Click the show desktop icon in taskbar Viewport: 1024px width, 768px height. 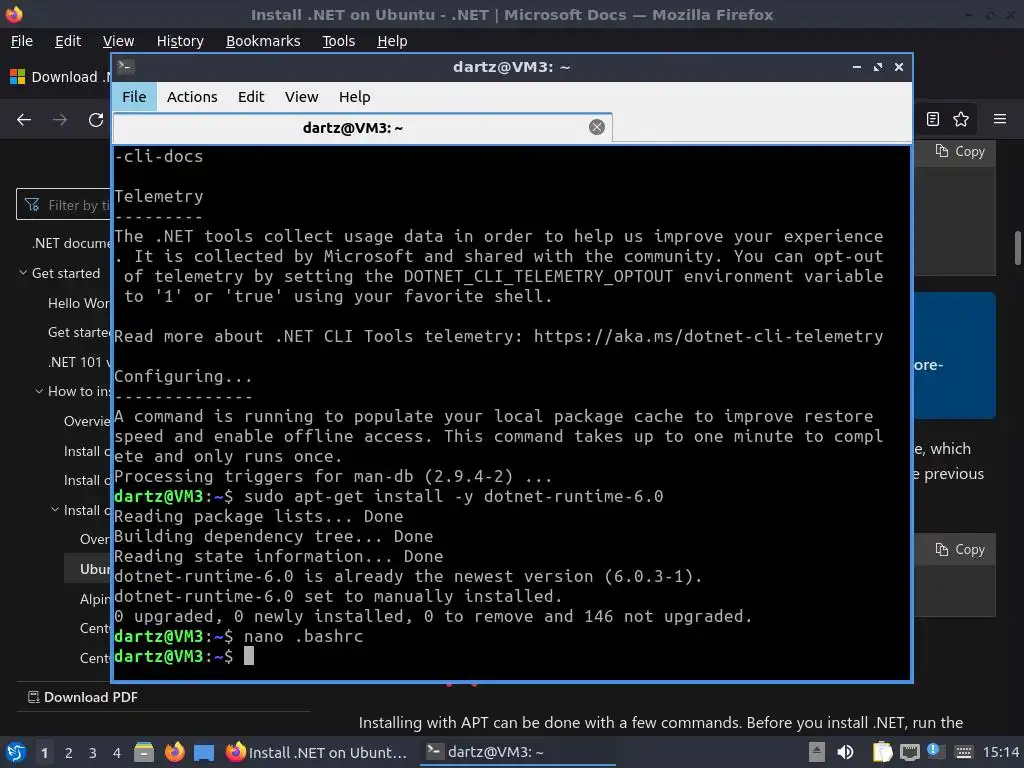coord(204,752)
